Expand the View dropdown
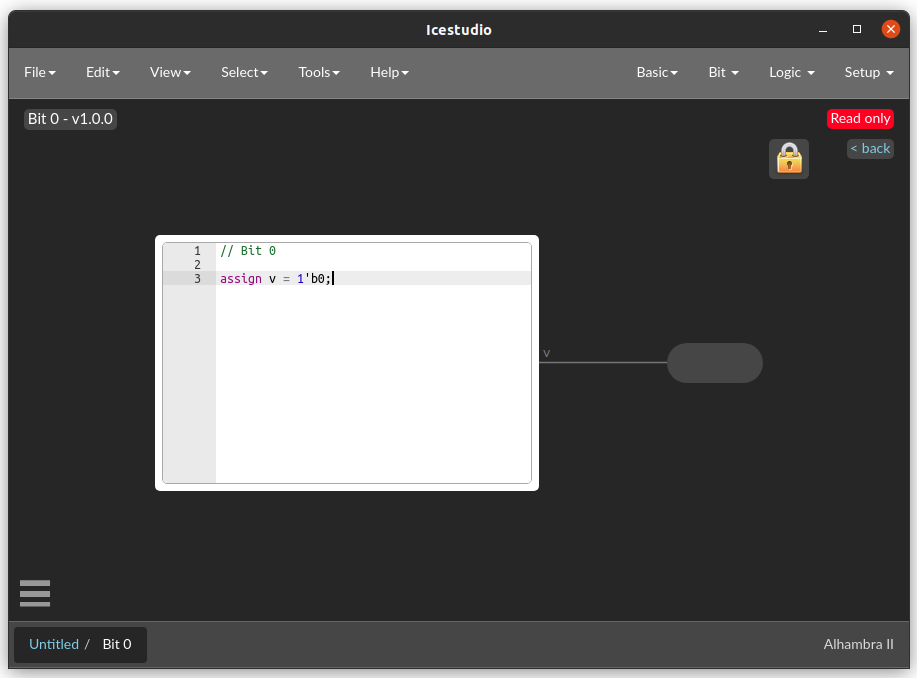917x678 pixels. point(169,72)
